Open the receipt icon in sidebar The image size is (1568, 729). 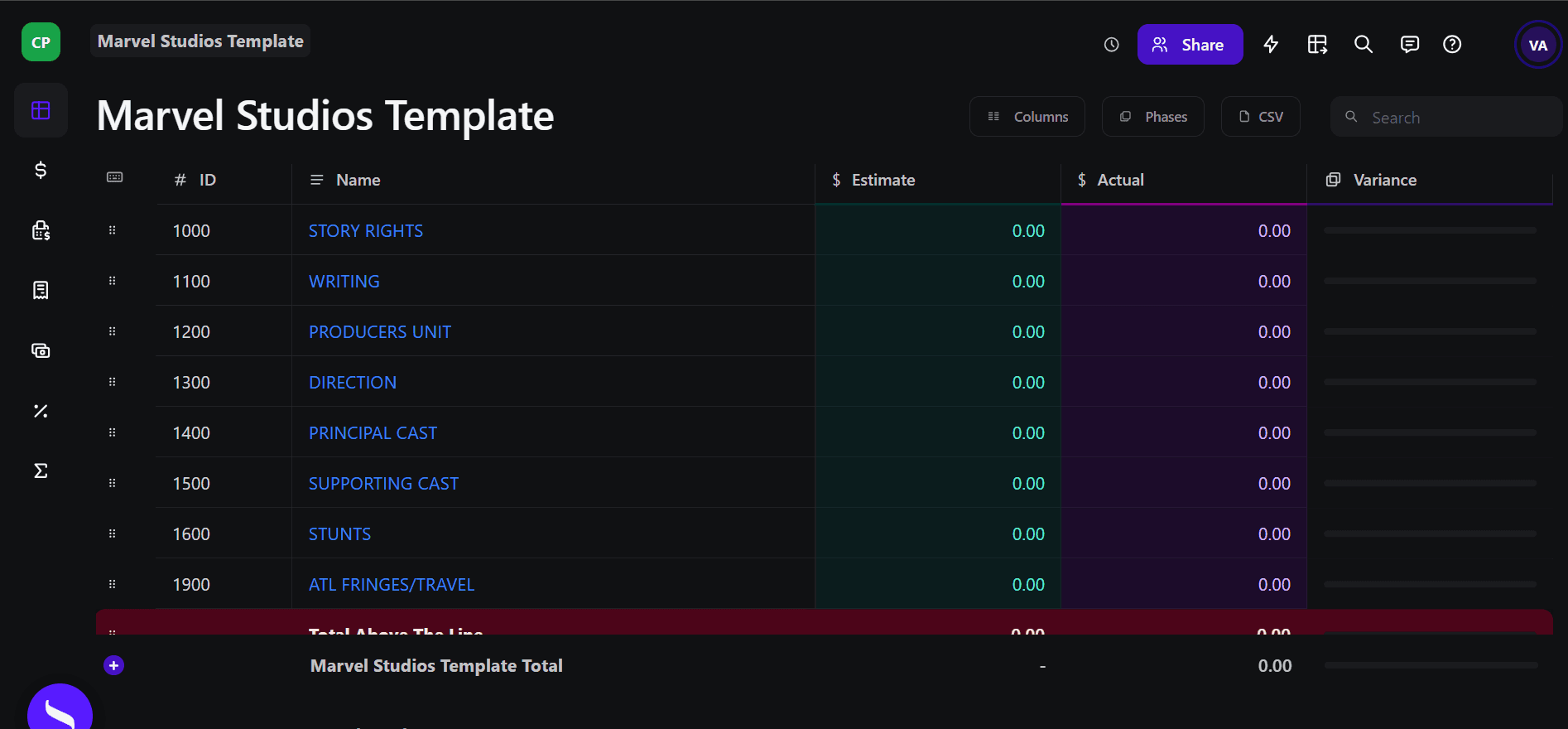(41, 290)
